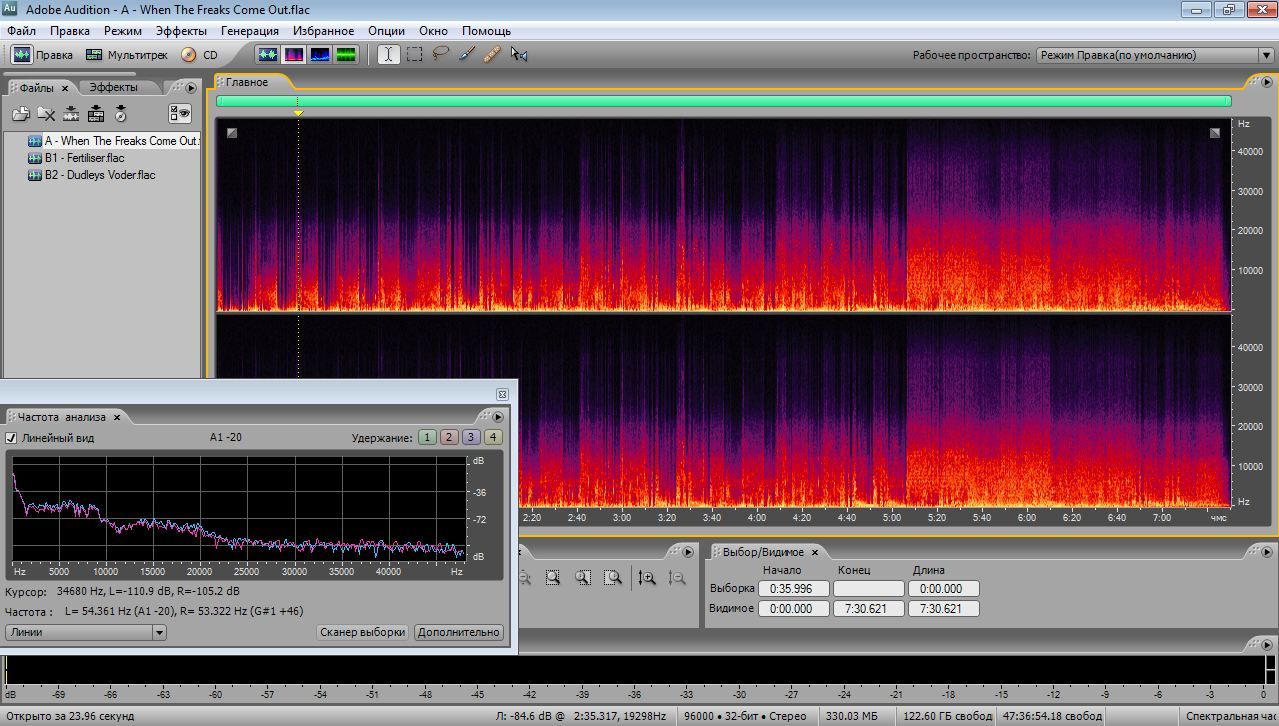Close the Файлы panel tab

(65, 88)
